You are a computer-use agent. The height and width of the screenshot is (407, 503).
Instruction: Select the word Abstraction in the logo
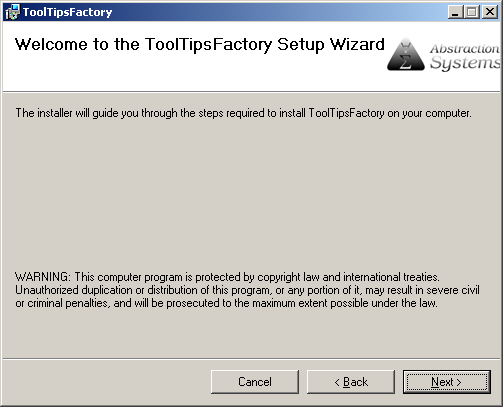[x=465, y=49]
